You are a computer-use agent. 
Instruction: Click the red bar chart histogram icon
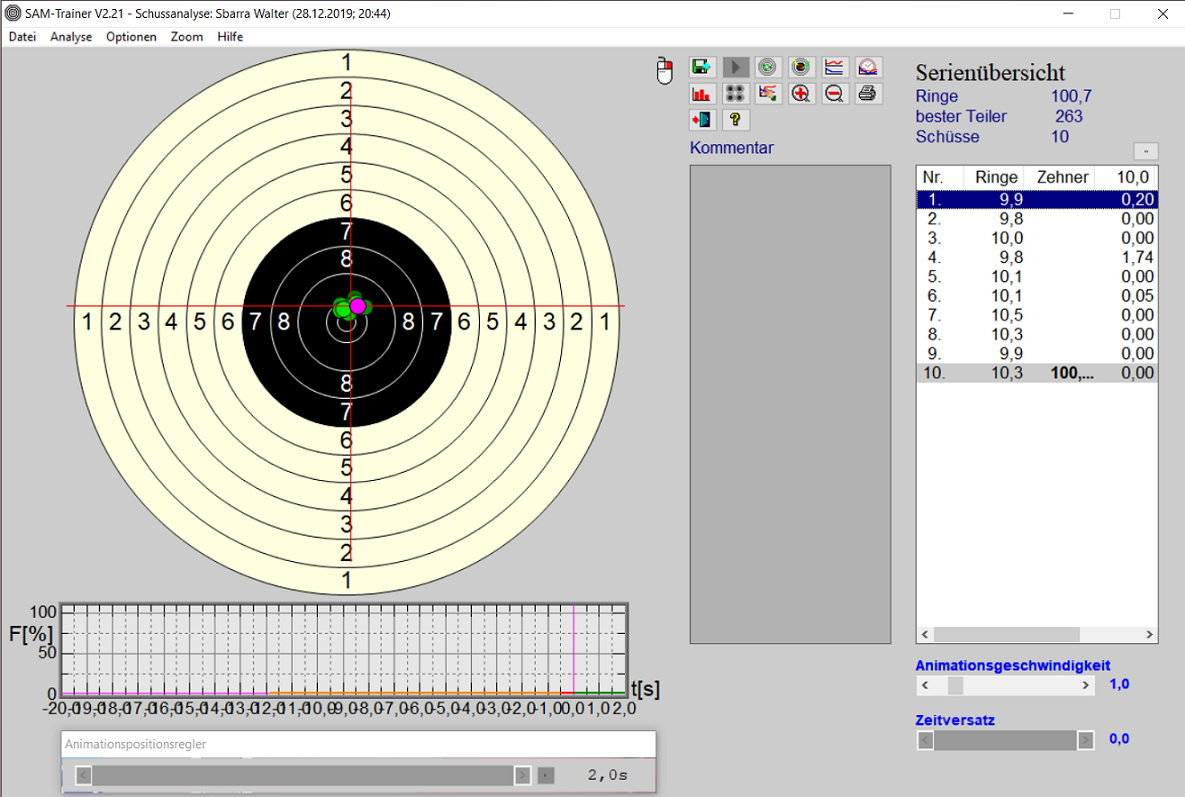point(702,94)
